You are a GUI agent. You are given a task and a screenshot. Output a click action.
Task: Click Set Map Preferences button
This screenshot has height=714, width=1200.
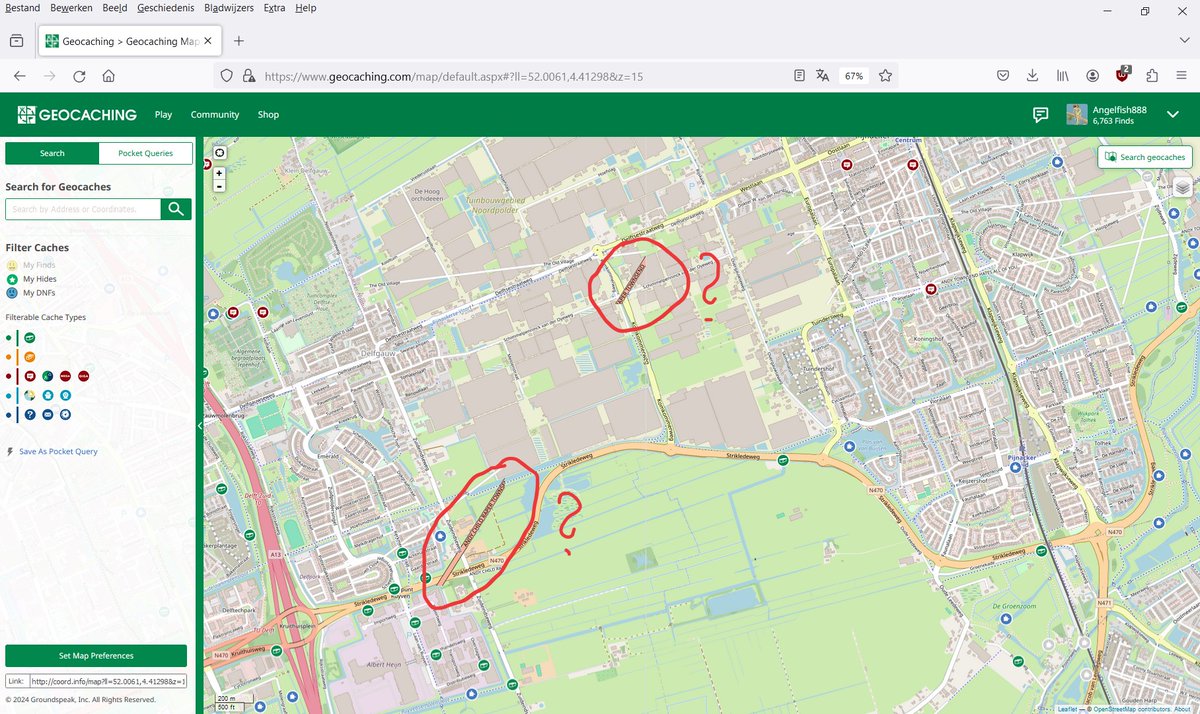(x=96, y=656)
